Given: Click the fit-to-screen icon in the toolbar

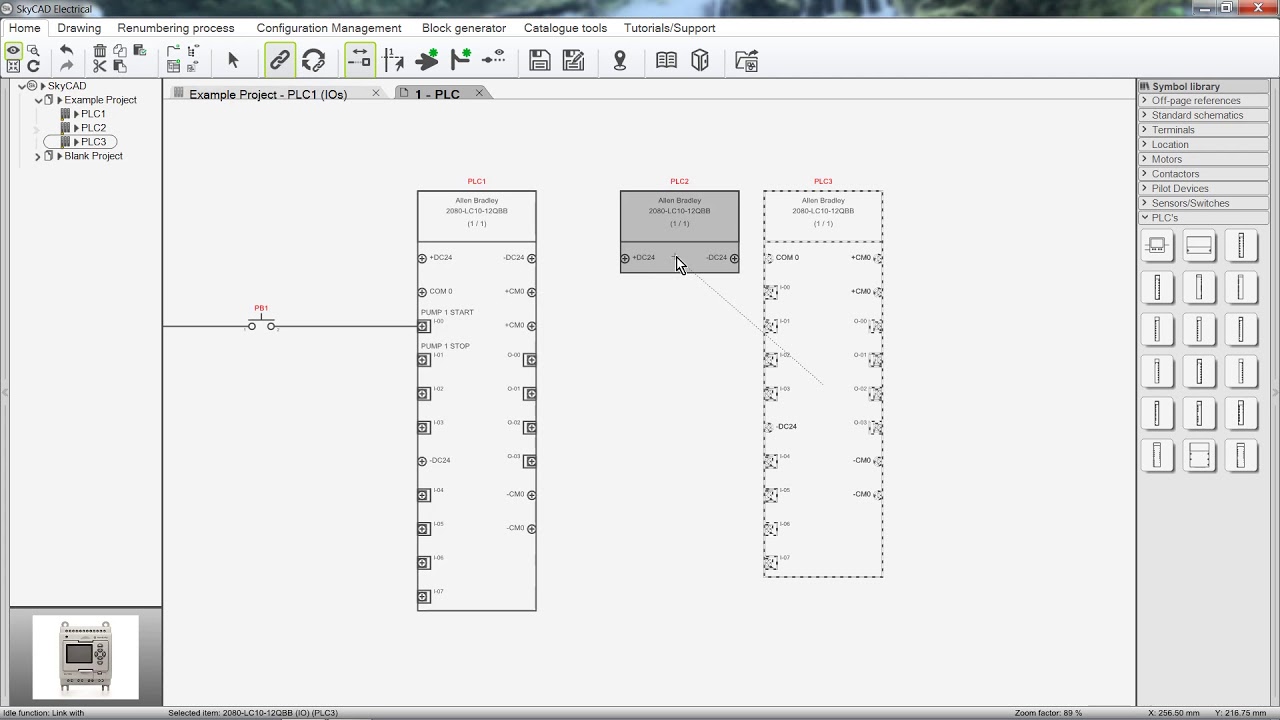Looking at the screenshot, I should [x=14, y=66].
